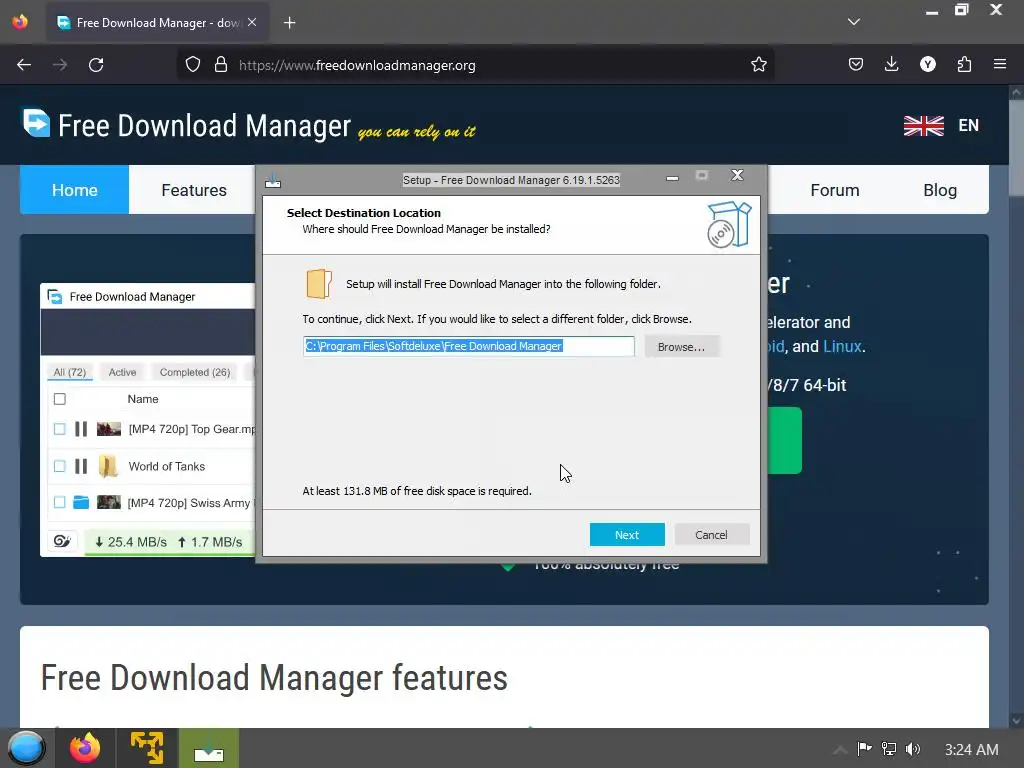This screenshot has height=768, width=1024.
Task: Click pause icon on Top Gear row
Action: pyautogui.click(x=81, y=429)
